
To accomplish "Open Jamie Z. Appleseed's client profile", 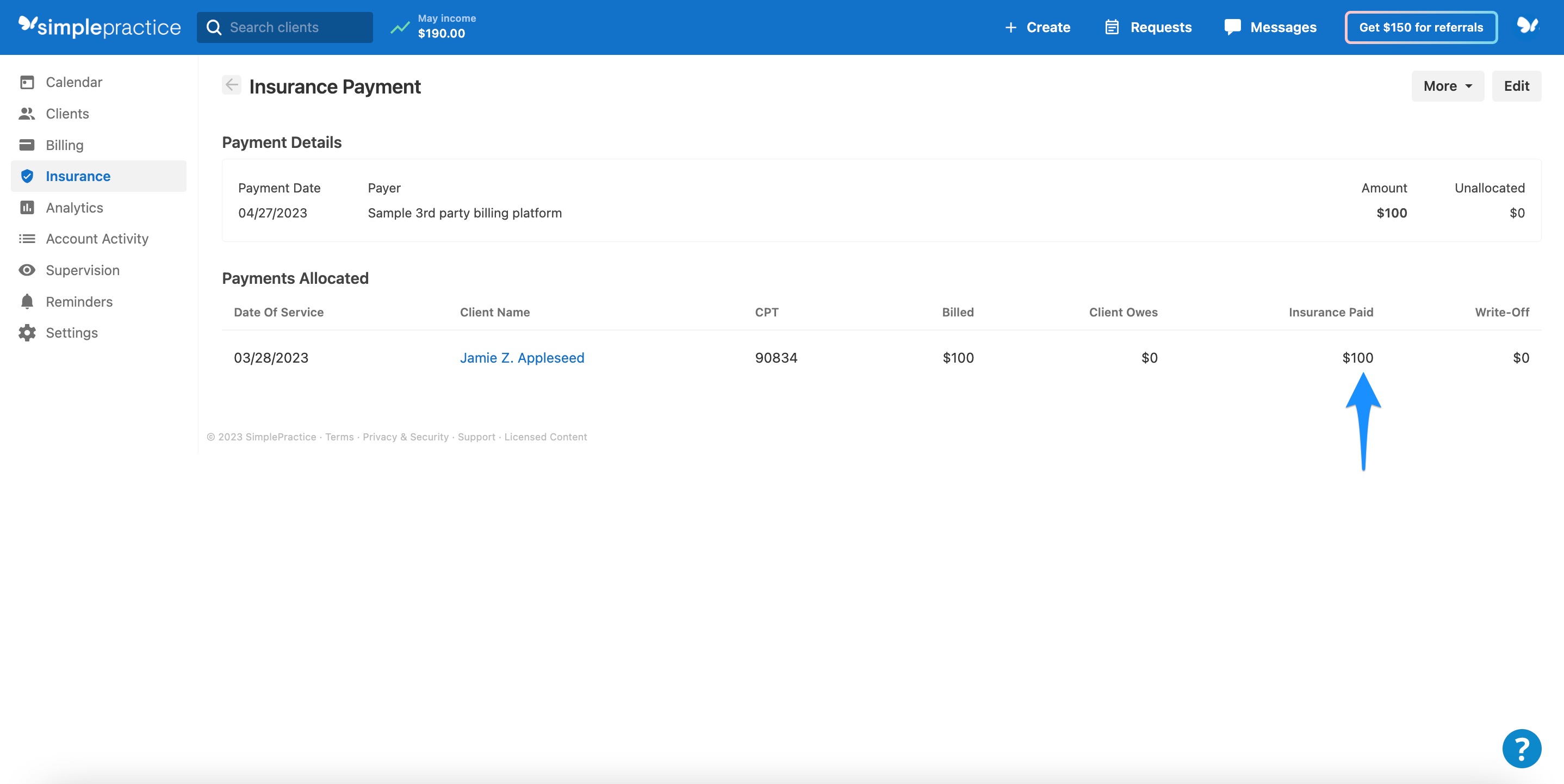I will [x=522, y=357].
